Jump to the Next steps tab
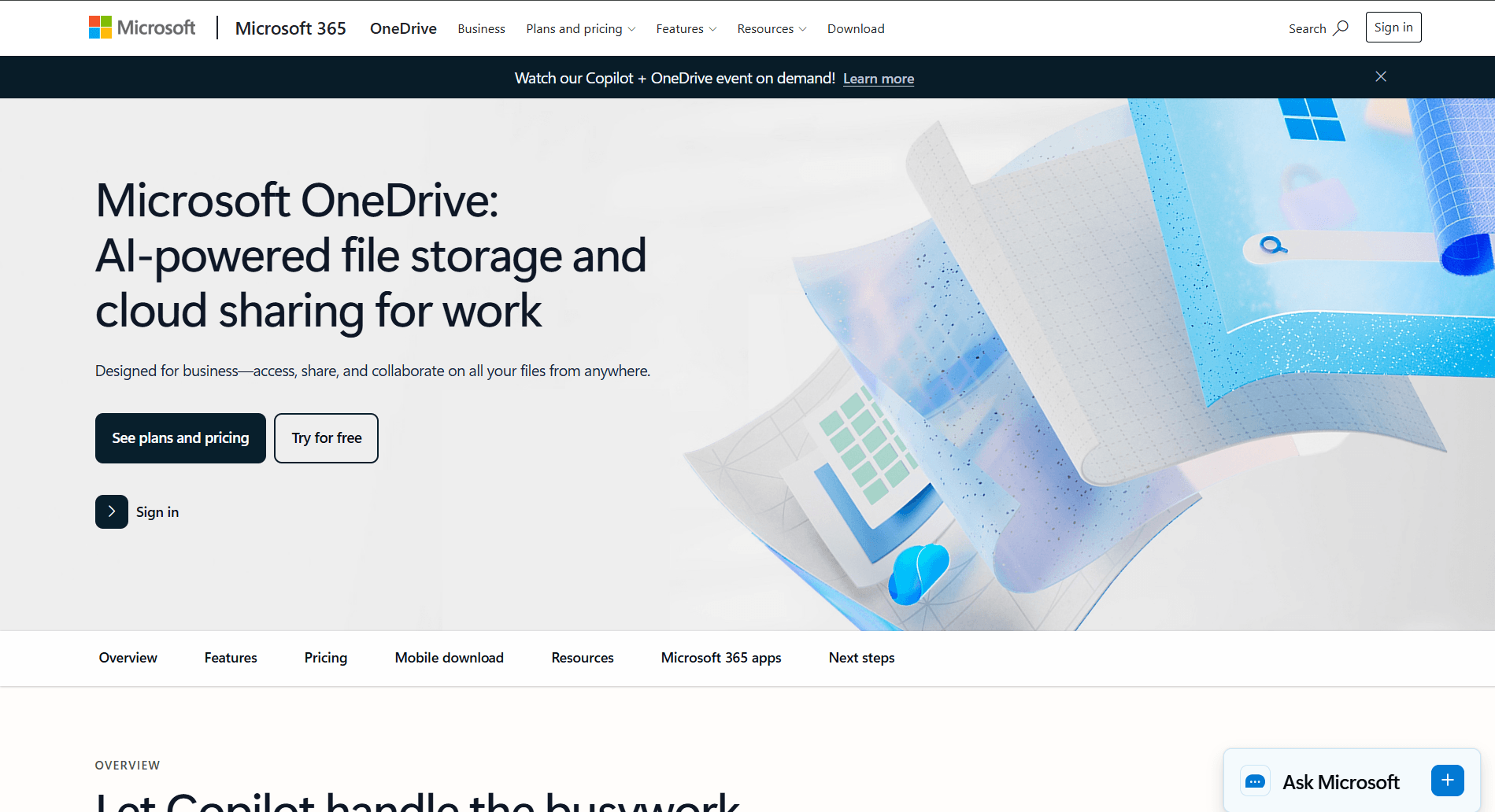This screenshot has height=812, width=1495. 861,658
